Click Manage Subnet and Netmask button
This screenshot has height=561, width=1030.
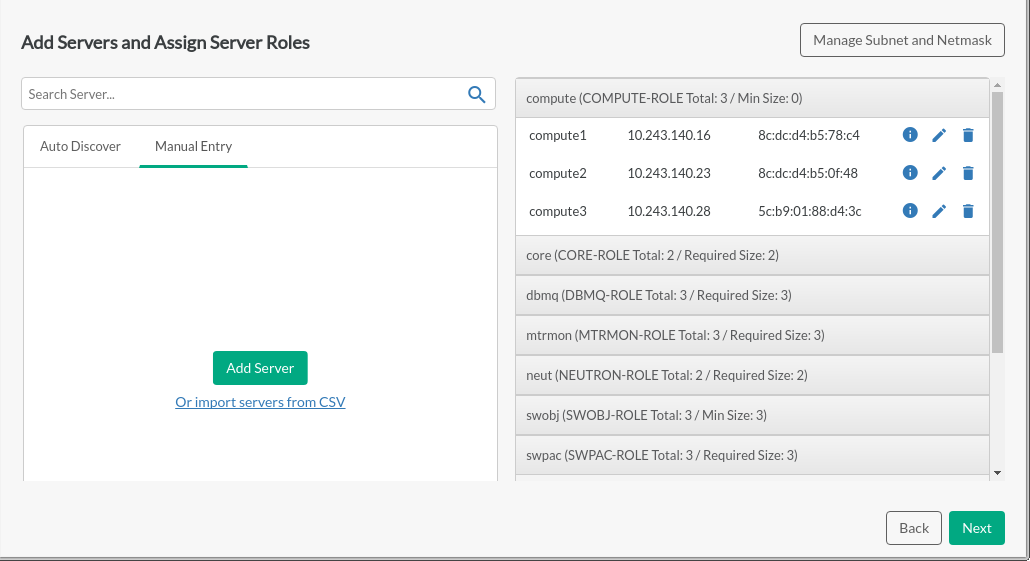(902, 40)
